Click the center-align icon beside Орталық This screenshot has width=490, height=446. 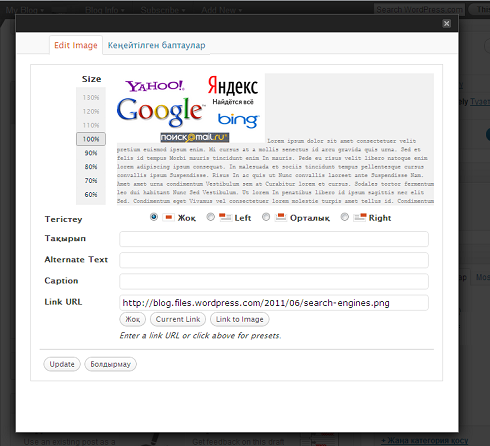281,218
